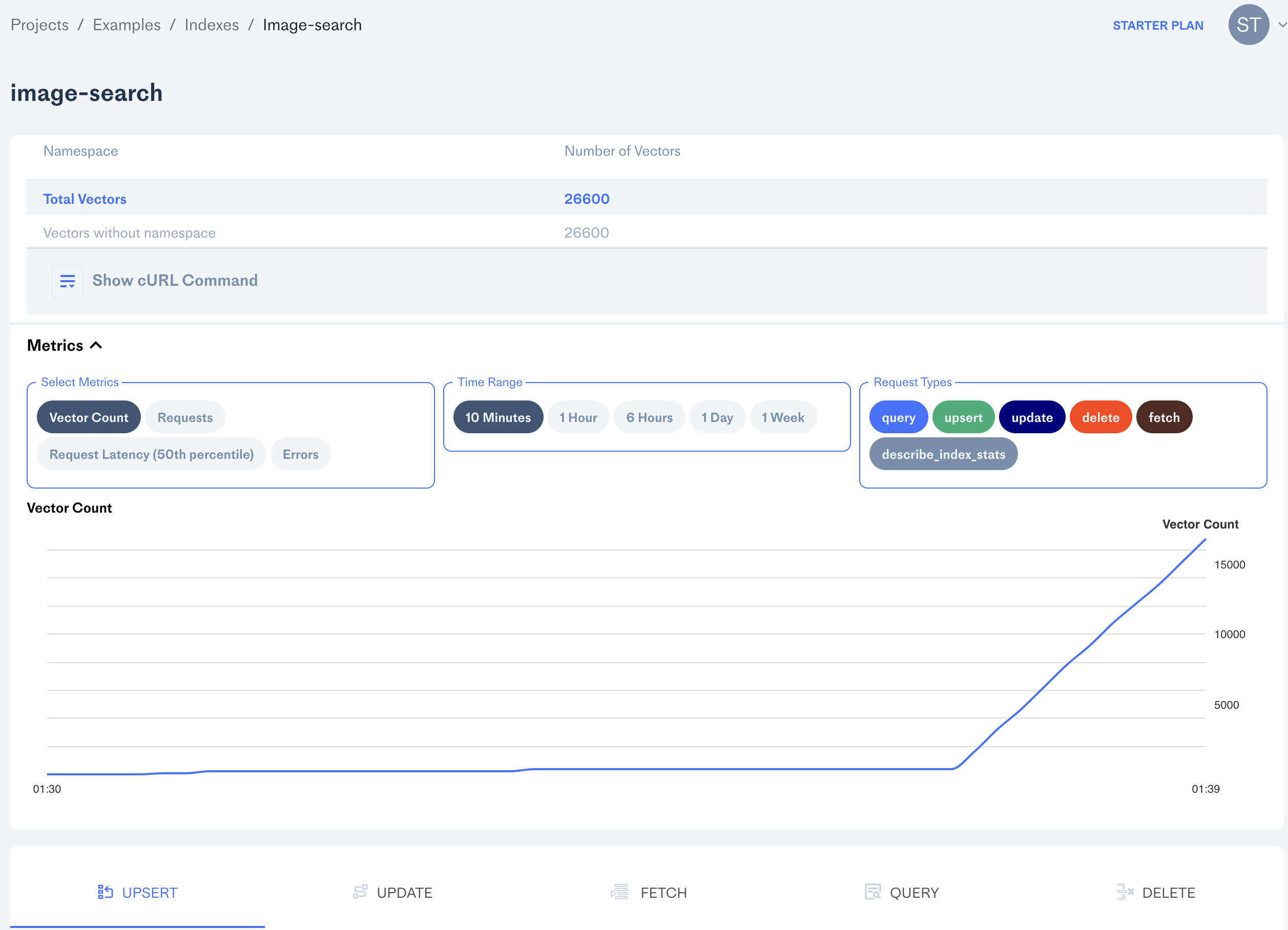Click the Fetch tab icon

click(619, 892)
